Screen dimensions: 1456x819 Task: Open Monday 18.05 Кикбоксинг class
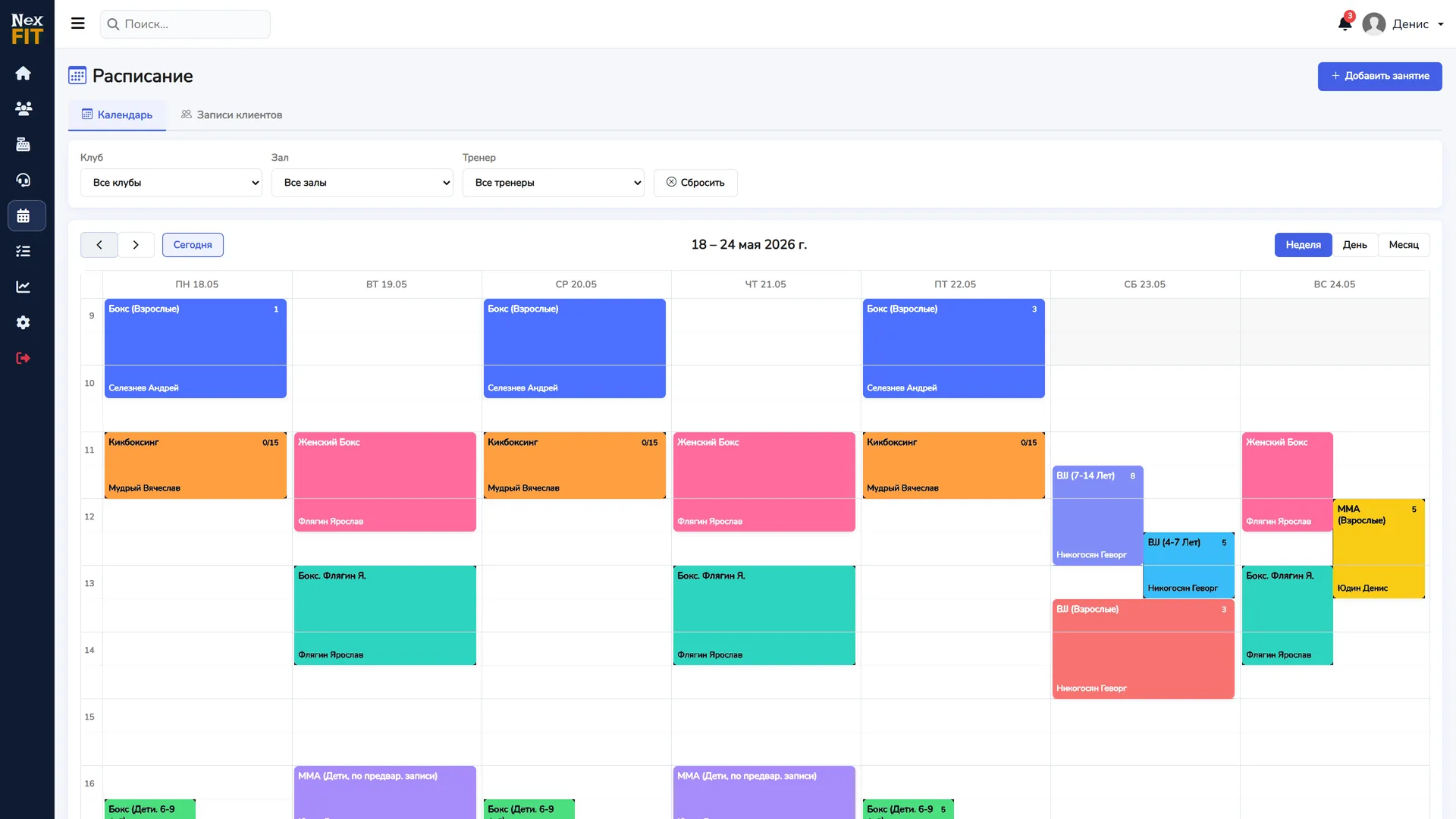(196, 466)
